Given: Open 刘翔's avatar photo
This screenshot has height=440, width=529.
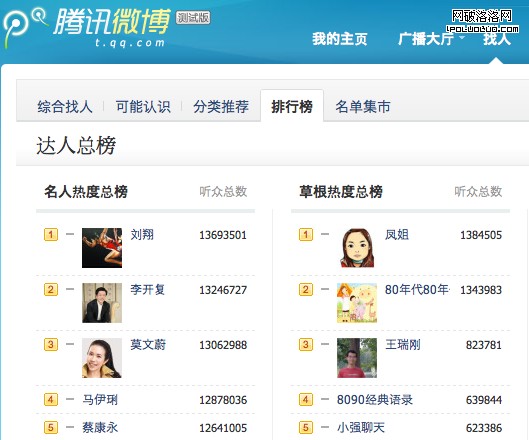Looking at the screenshot, I should coord(102,248).
